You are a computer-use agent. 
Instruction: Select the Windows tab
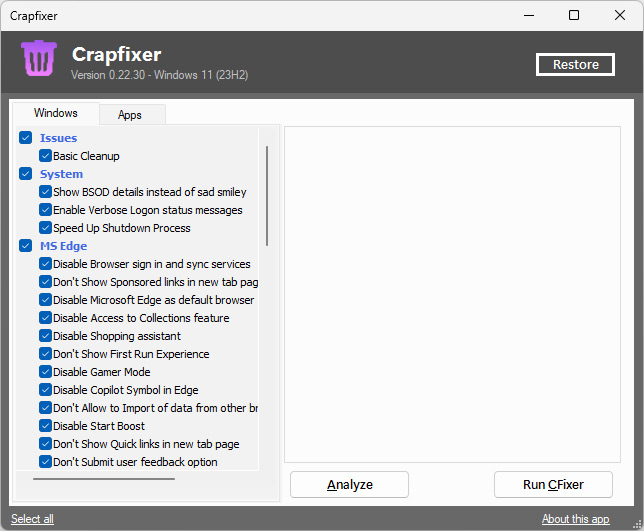[56, 113]
